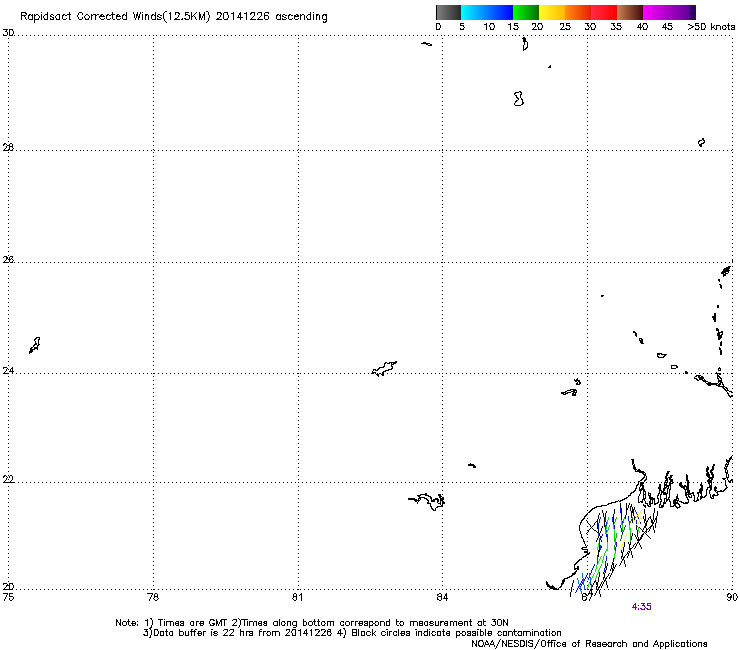Click the colored wind barb cluster on the map
The image size is (740, 650).
(x=614, y=550)
